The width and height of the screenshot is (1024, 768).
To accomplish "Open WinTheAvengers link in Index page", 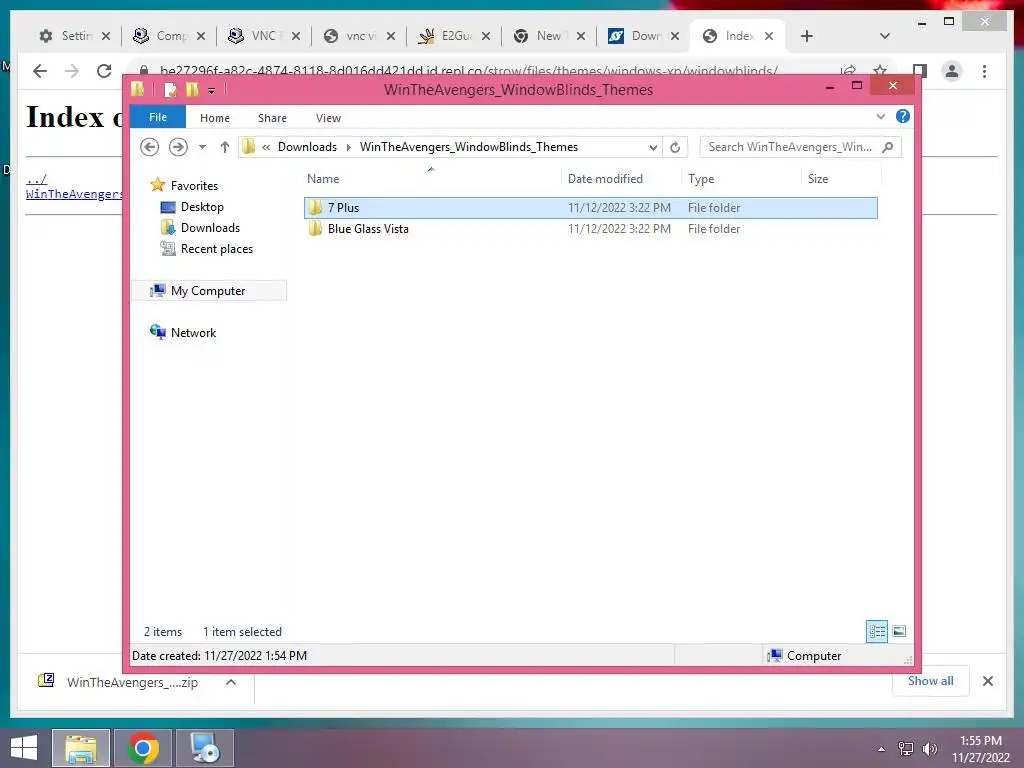I will point(74,194).
